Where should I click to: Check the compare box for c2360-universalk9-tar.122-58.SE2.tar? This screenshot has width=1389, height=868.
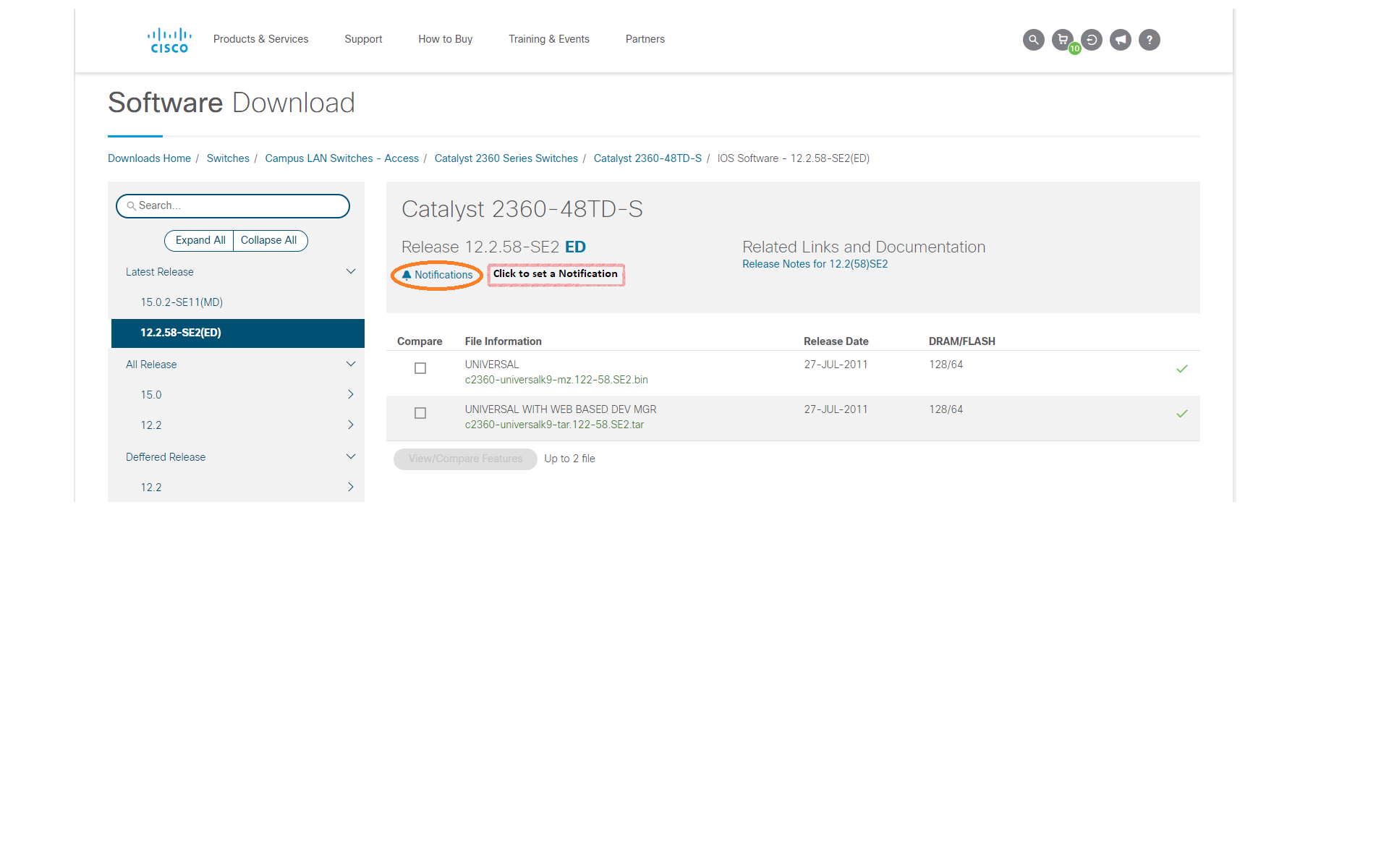pyautogui.click(x=420, y=413)
